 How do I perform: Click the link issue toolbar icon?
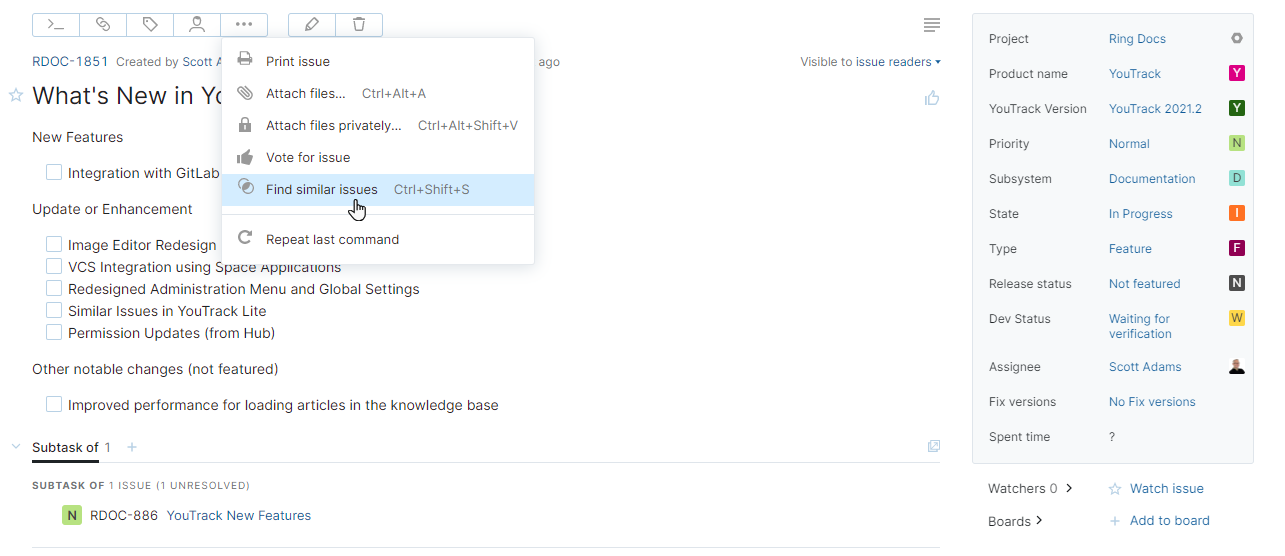103,24
